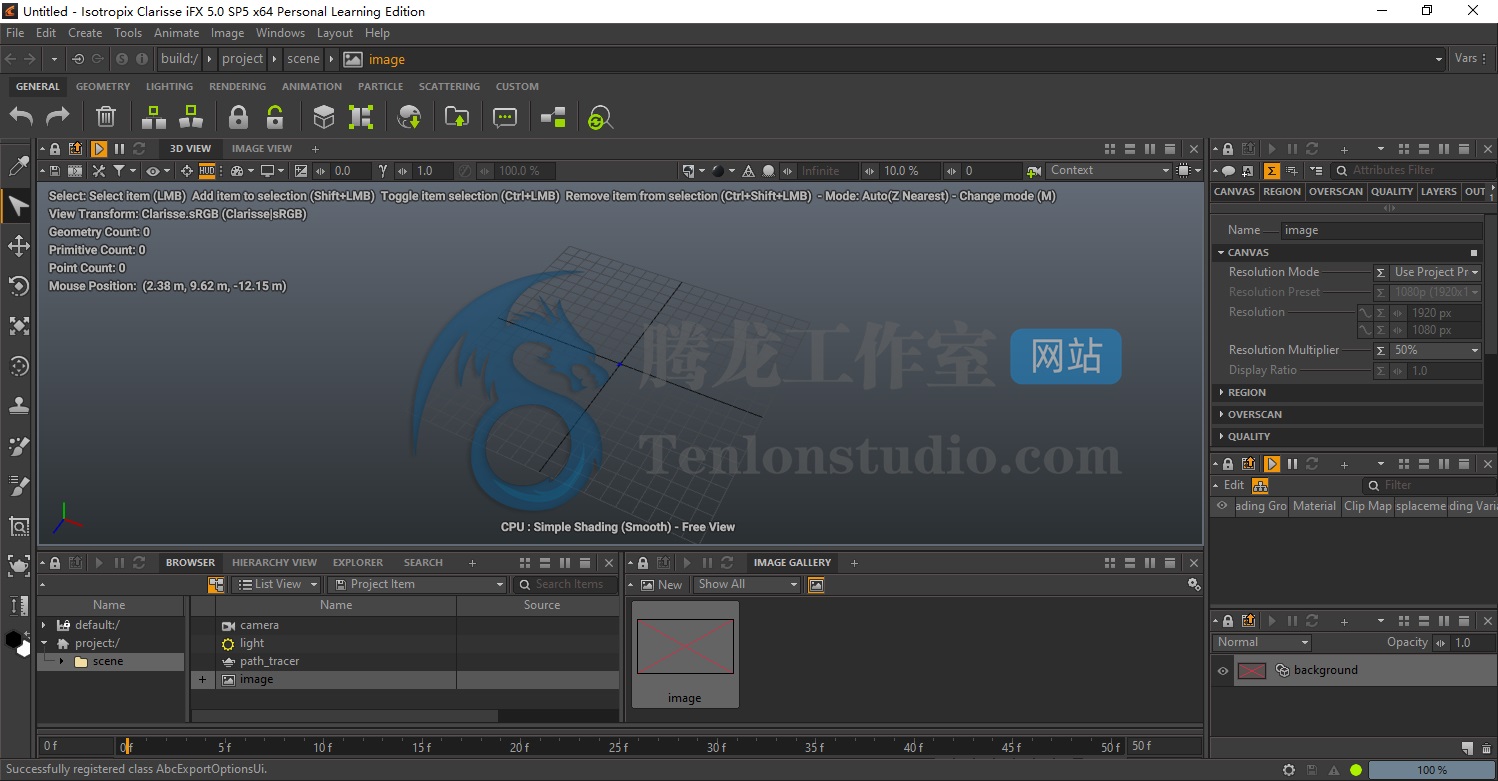
Task: Toggle the 3D View play evaluation button
Action: pos(99,149)
